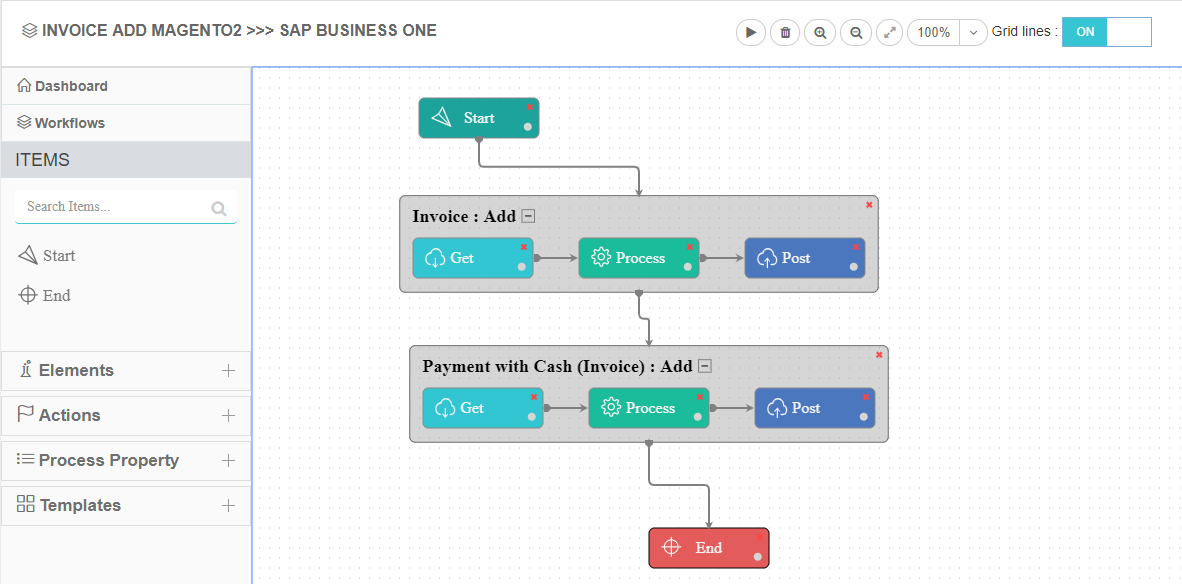Viewport: 1182px width, 584px height.
Task: Click the search magnifier icon in Items
Action: tap(219, 209)
